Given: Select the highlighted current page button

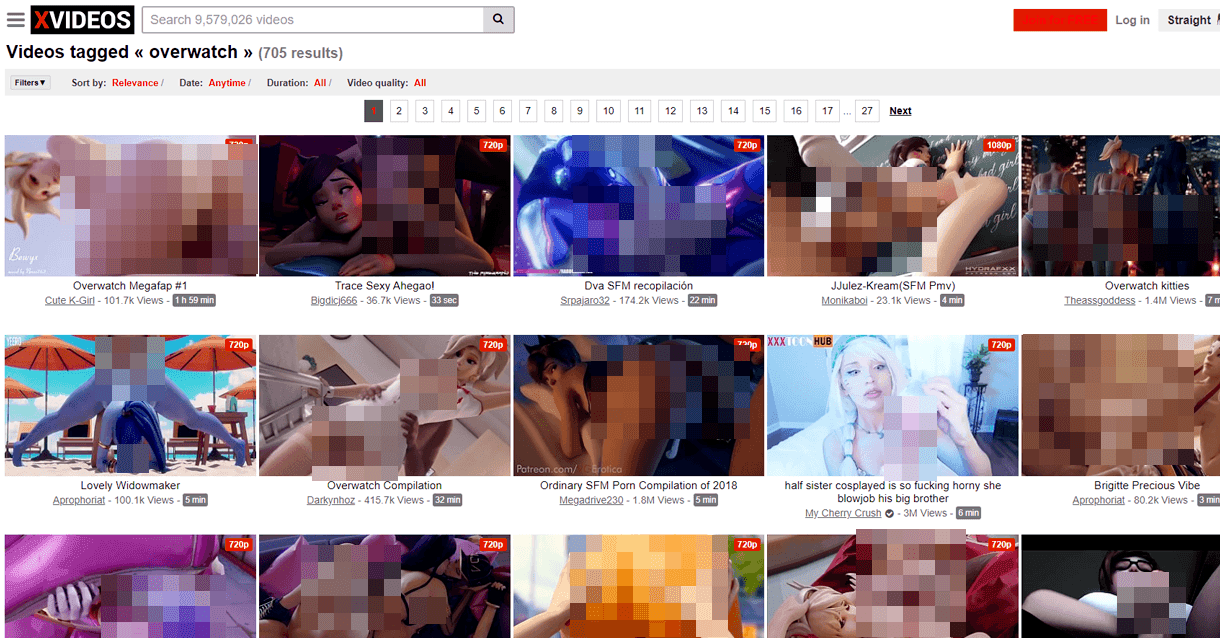Looking at the screenshot, I should point(373,111).
